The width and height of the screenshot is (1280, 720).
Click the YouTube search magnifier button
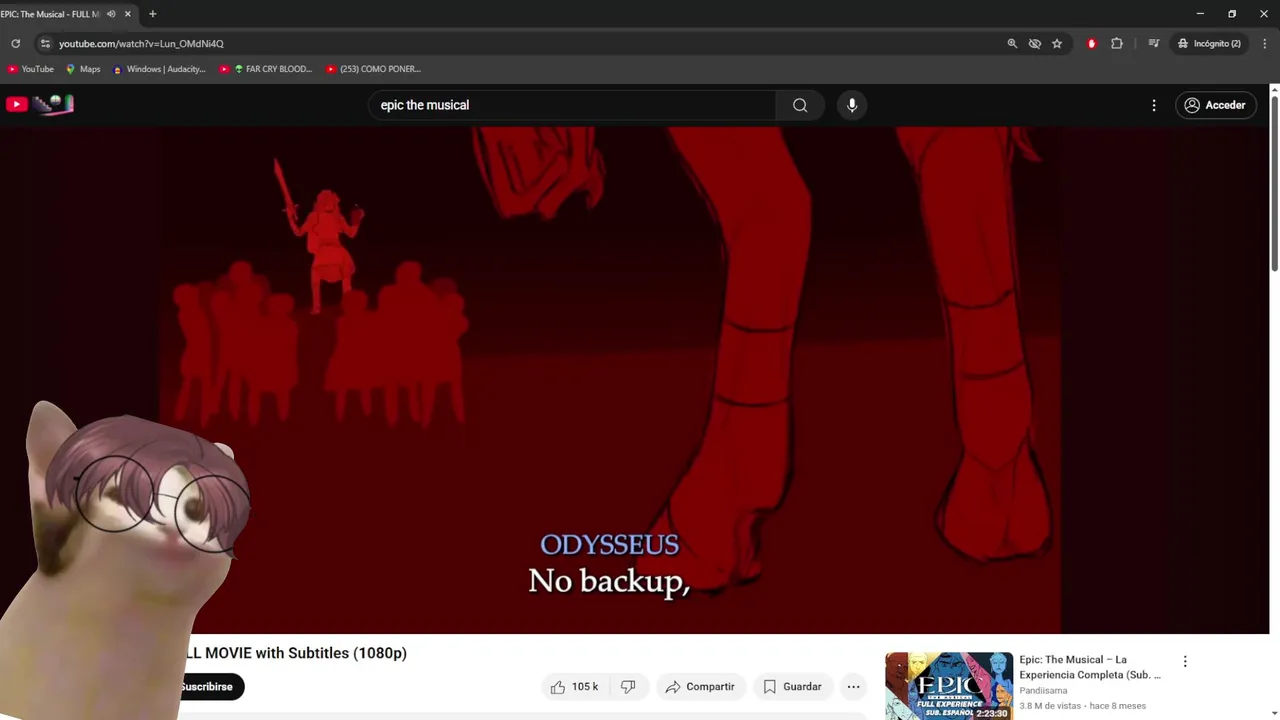click(x=800, y=105)
